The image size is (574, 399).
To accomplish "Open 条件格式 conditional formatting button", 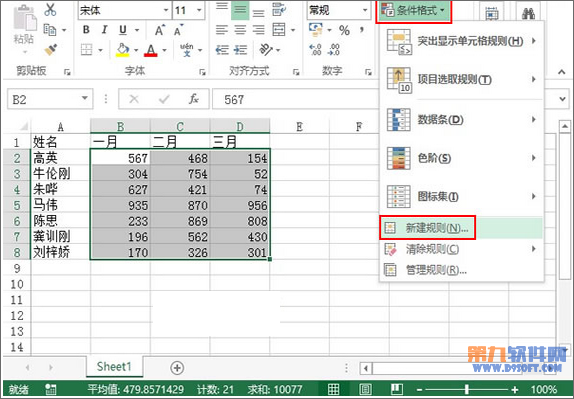I will point(413,11).
